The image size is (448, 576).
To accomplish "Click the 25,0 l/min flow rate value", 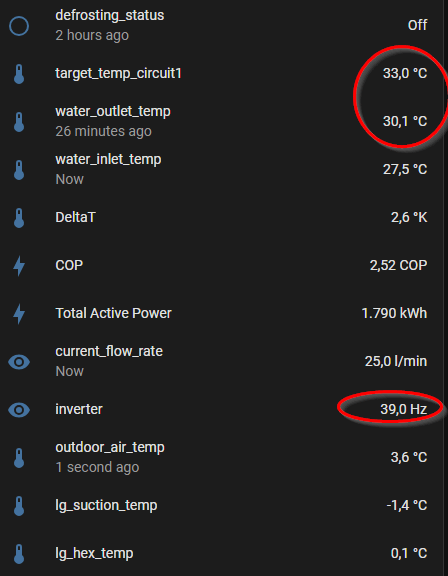I will point(396,361).
